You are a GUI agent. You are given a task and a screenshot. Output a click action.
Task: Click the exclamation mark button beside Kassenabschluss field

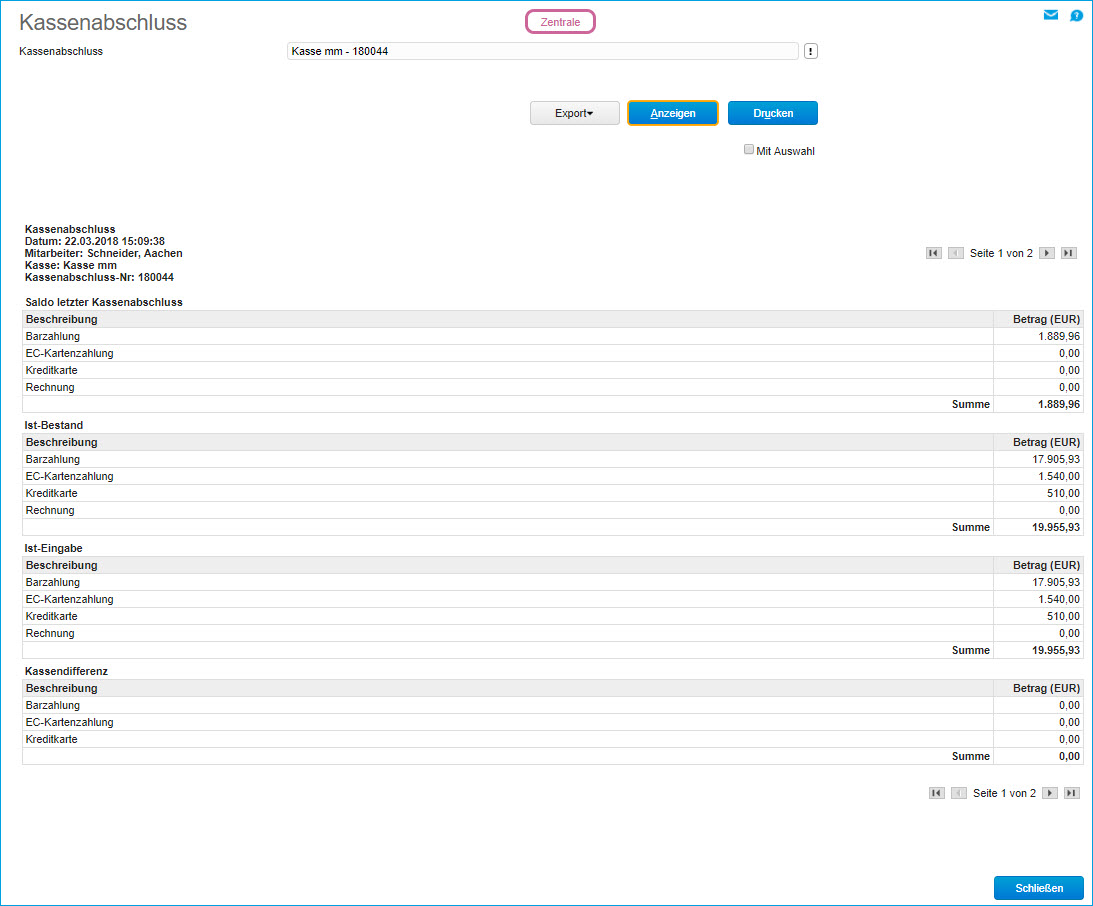(810, 51)
